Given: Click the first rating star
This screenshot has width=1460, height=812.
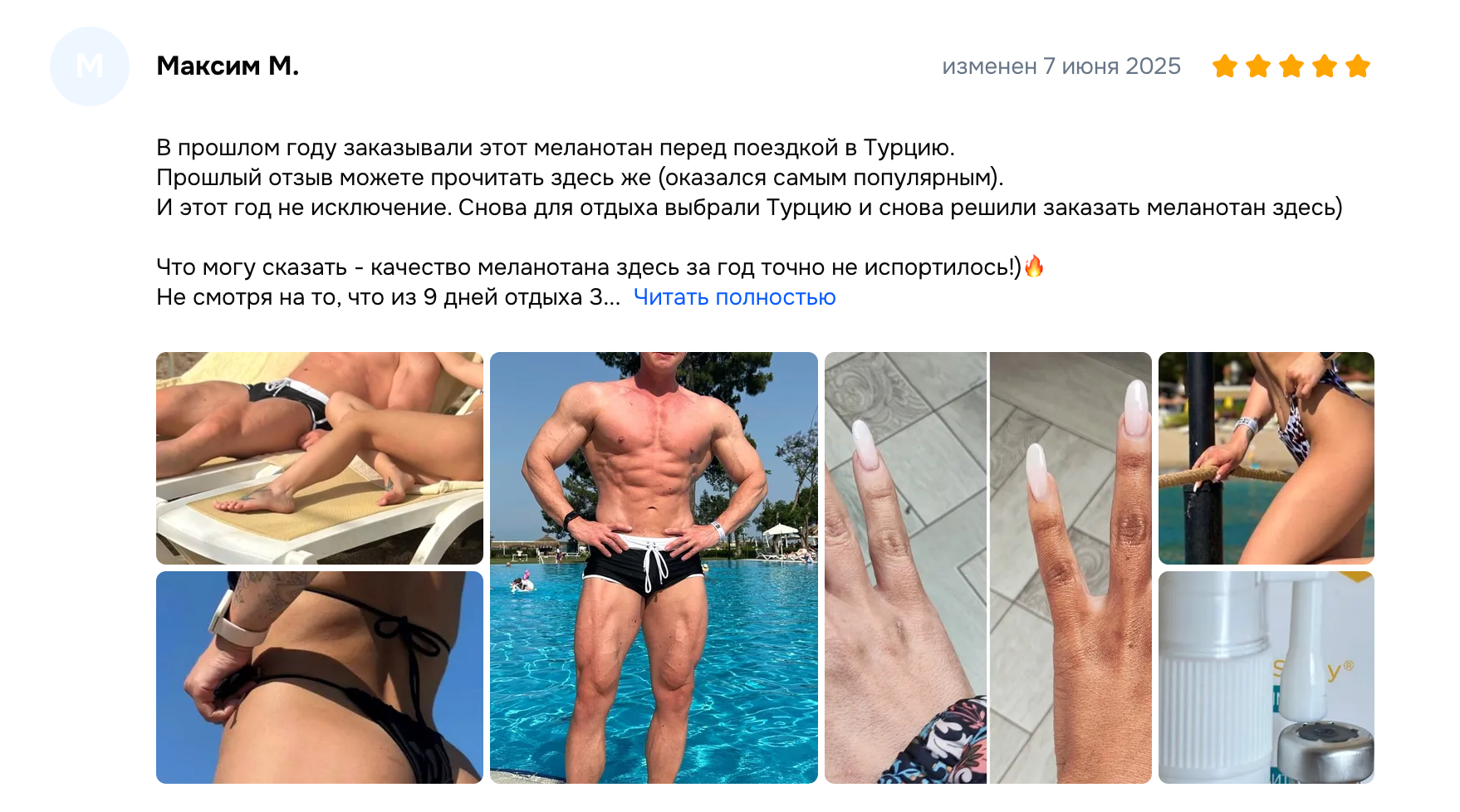Looking at the screenshot, I should 1225,66.
